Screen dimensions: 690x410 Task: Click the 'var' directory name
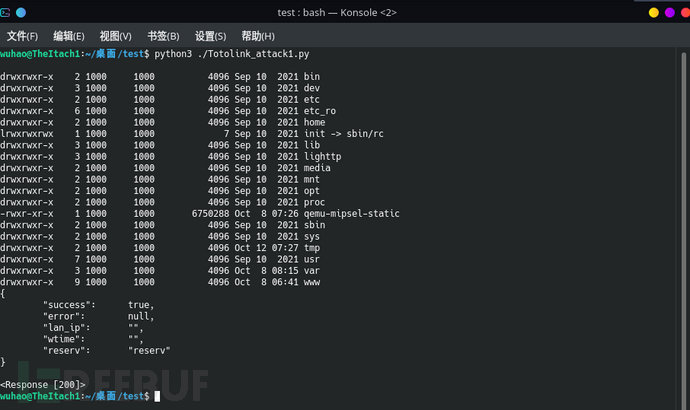click(x=312, y=271)
